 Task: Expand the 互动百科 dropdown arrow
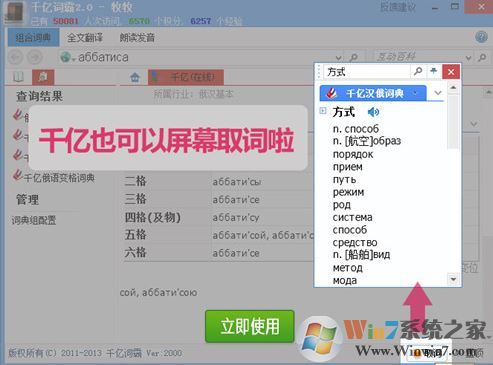pyautogui.click(x=468, y=58)
